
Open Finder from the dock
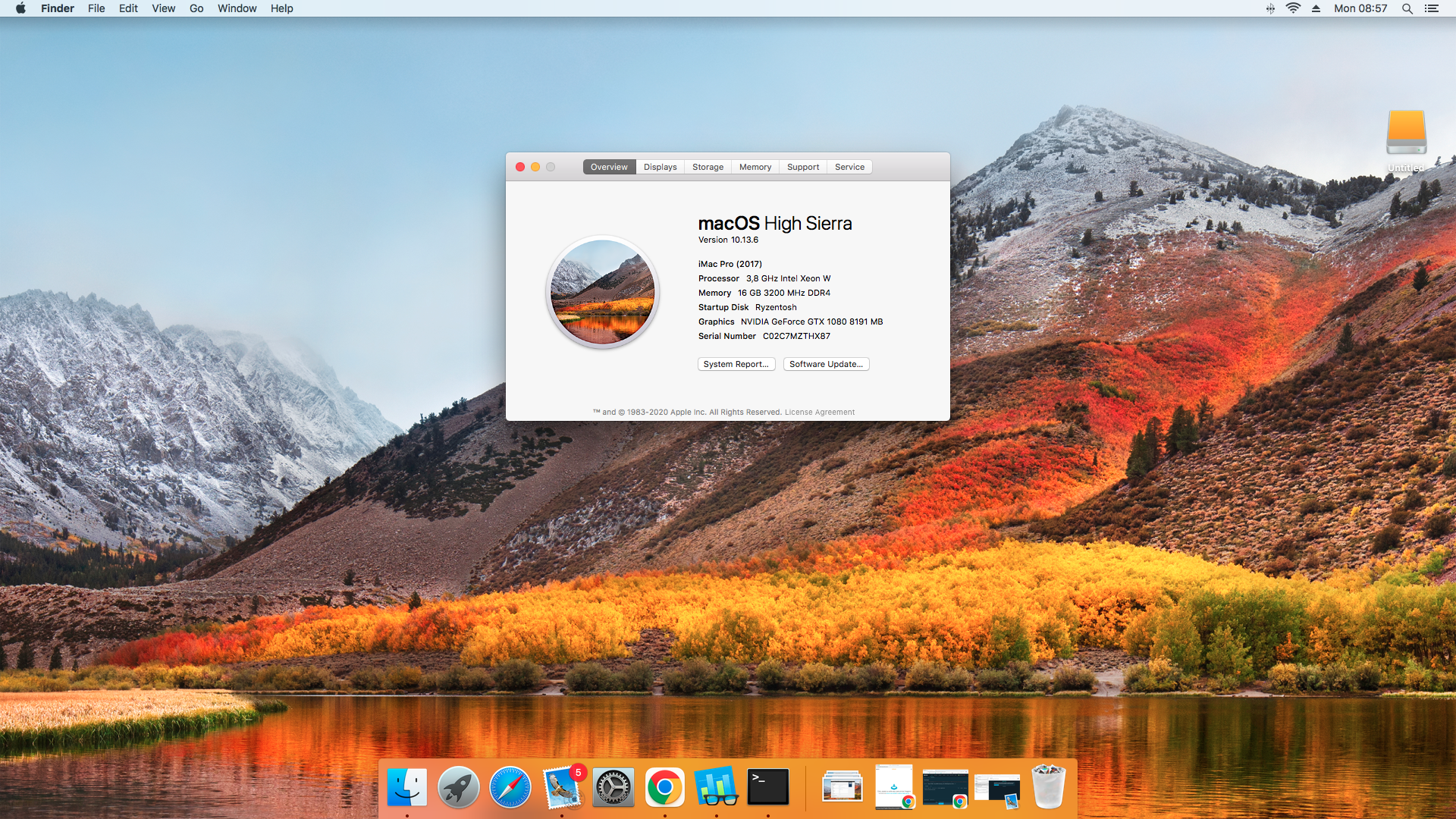coord(407,787)
